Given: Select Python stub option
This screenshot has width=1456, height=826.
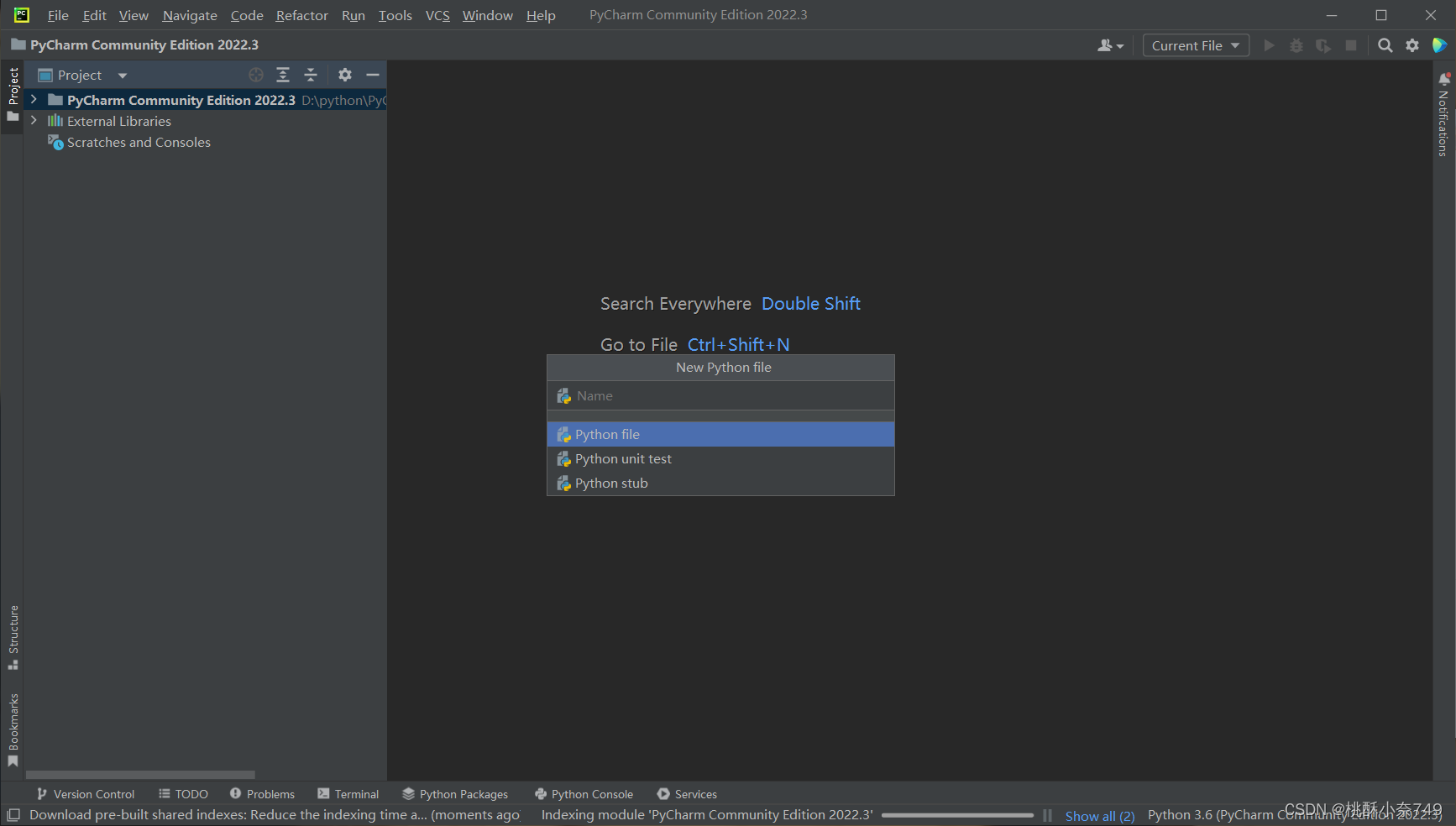Looking at the screenshot, I should tap(720, 483).
